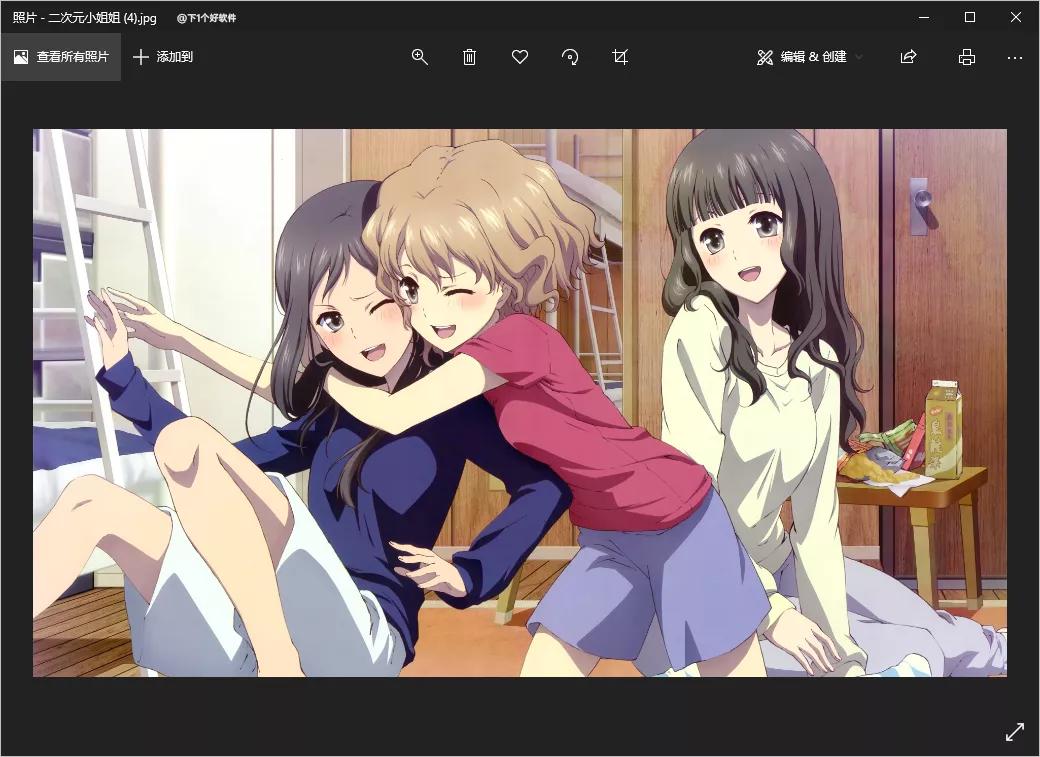Print the current photo

[x=966, y=57]
